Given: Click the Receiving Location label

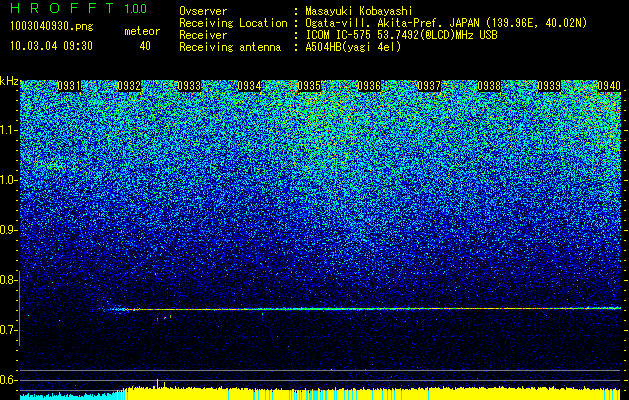Looking at the screenshot, I should click(x=233, y=23).
